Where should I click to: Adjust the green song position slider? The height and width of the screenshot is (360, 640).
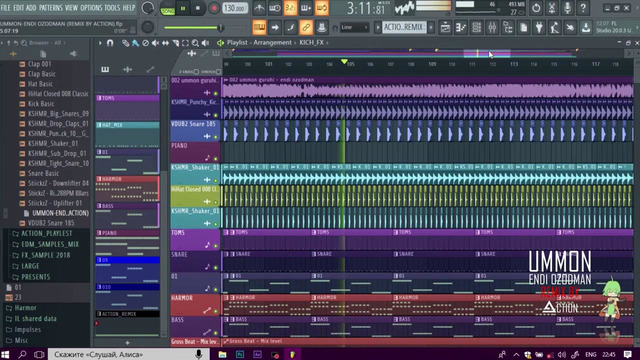click(193, 28)
